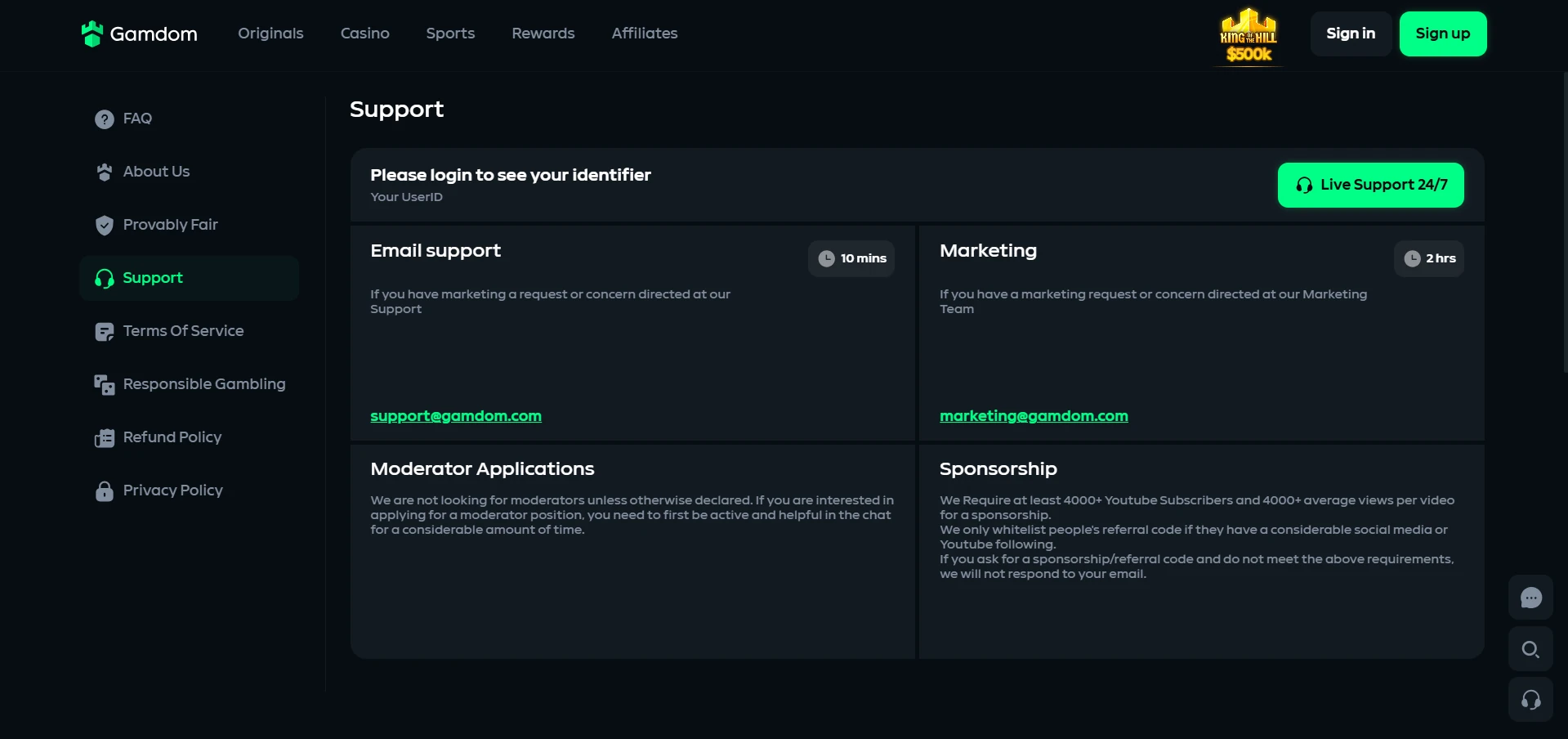Screen dimensions: 1568x739
Task: Click the Moderator Applications heading
Action: [482, 469]
